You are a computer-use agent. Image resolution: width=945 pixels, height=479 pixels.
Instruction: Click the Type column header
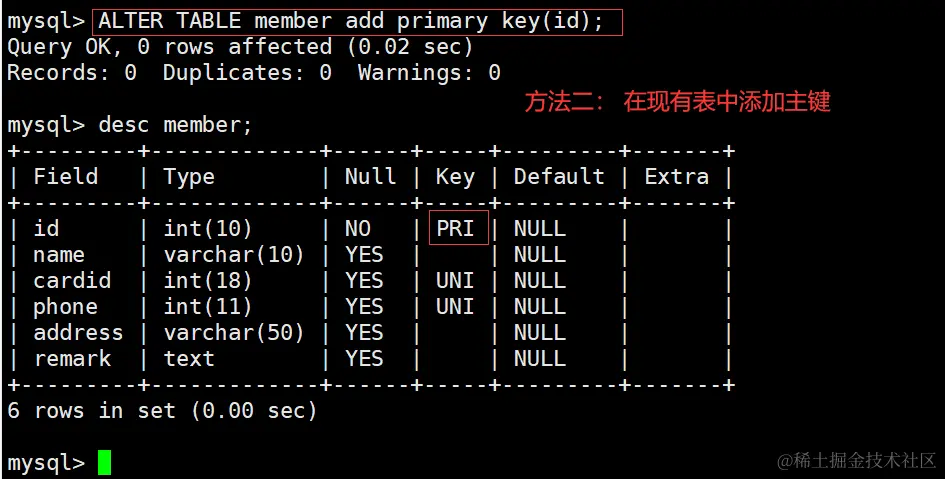pyautogui.click(x=189, y=177)
